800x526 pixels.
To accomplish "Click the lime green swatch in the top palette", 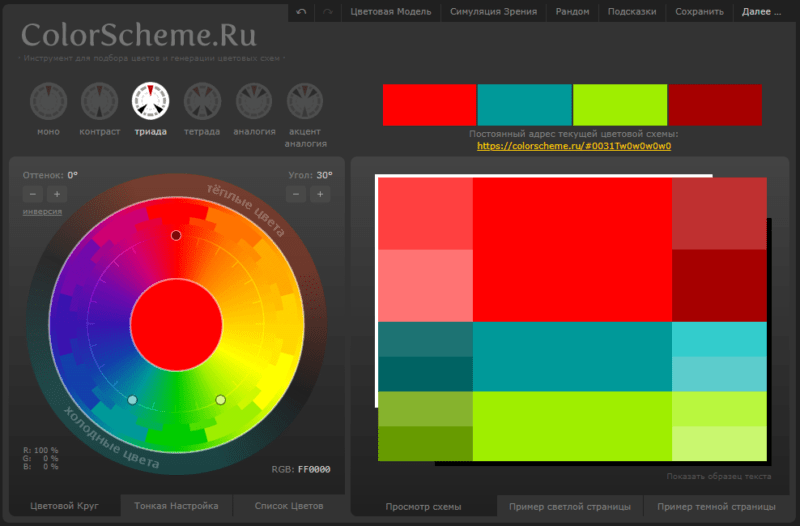I will point(620,105).
